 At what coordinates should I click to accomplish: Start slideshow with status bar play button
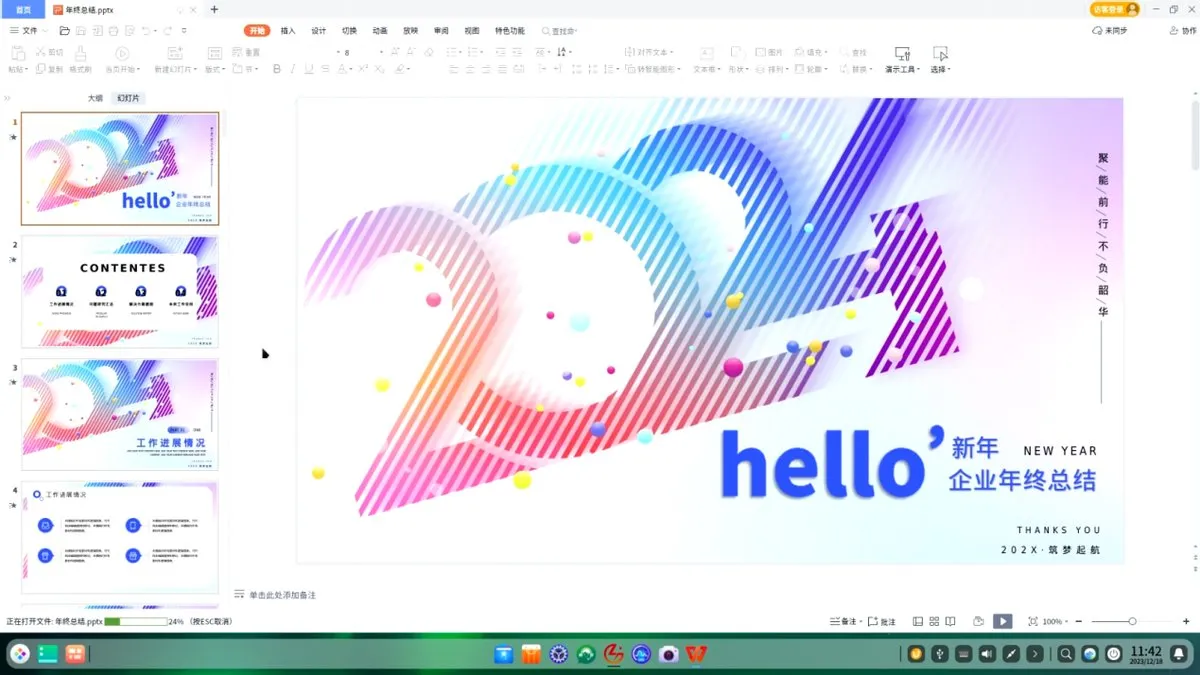[x=1002, y=621]
